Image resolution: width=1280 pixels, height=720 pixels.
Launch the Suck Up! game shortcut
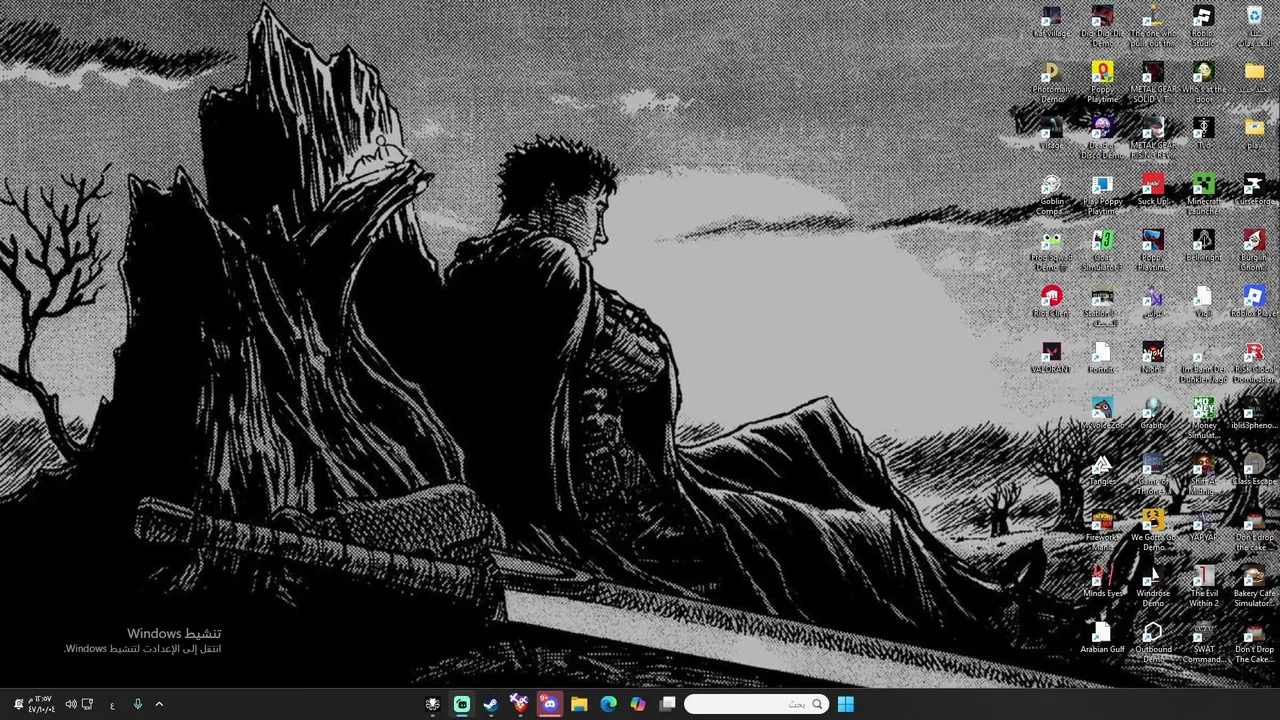pyautogui.click(x=1153, y=190)
